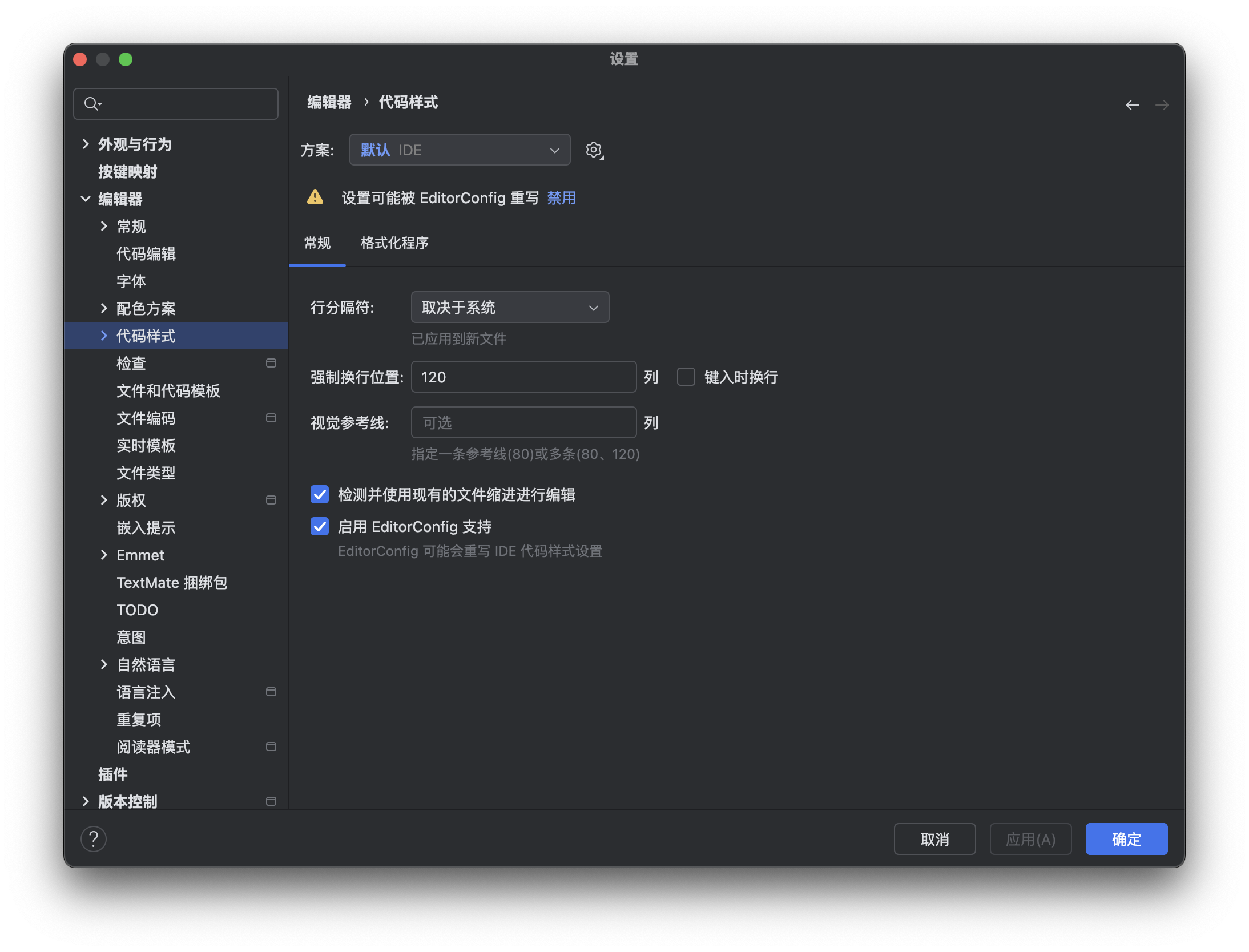Image resolution: width=1249 pixels, height=952 pixels.
Task: Open the 方案 scheme dropdown
Action: pyautogui.click(x=460, y=150)
